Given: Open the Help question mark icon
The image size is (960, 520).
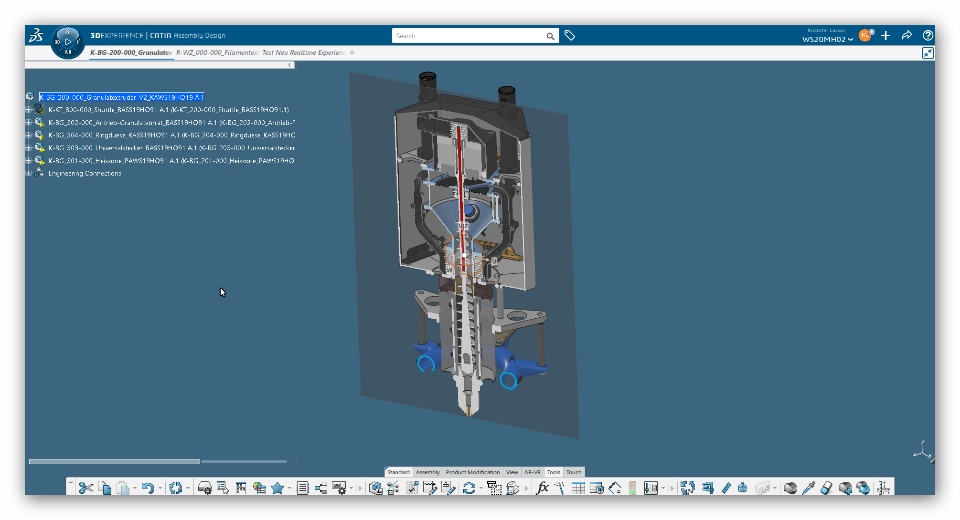Looking at the screenshot, I should coord(928,36).
